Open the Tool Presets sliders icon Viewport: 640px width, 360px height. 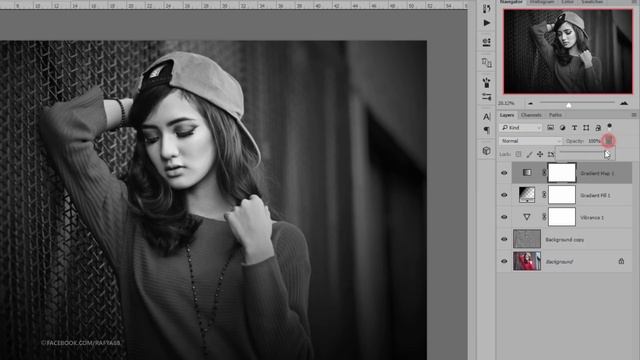[487, 97]
